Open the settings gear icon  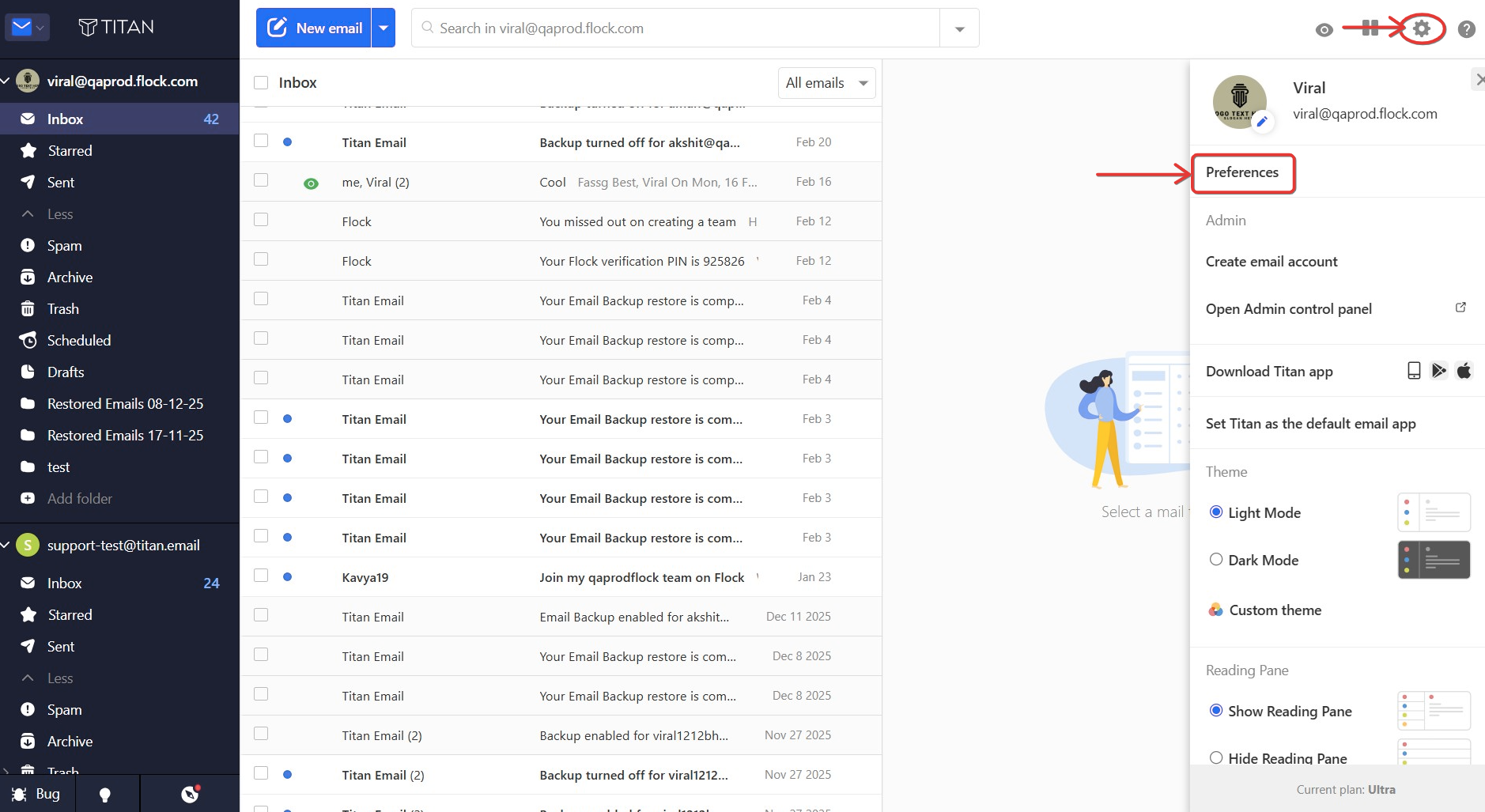[1422, 28]
